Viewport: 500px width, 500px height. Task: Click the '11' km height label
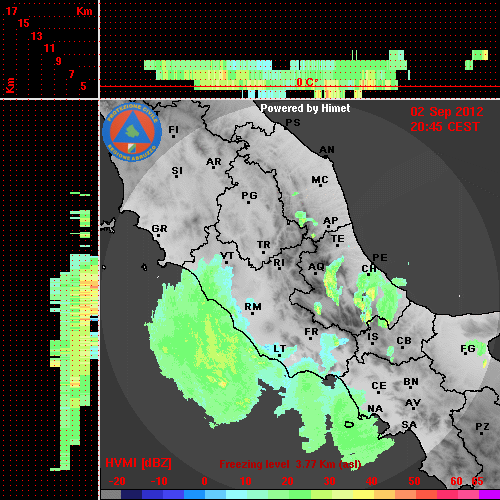[x=49, y=48]
